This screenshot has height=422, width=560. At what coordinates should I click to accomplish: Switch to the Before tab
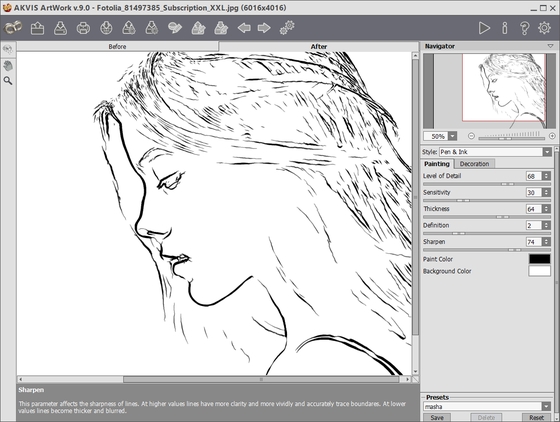118,46
